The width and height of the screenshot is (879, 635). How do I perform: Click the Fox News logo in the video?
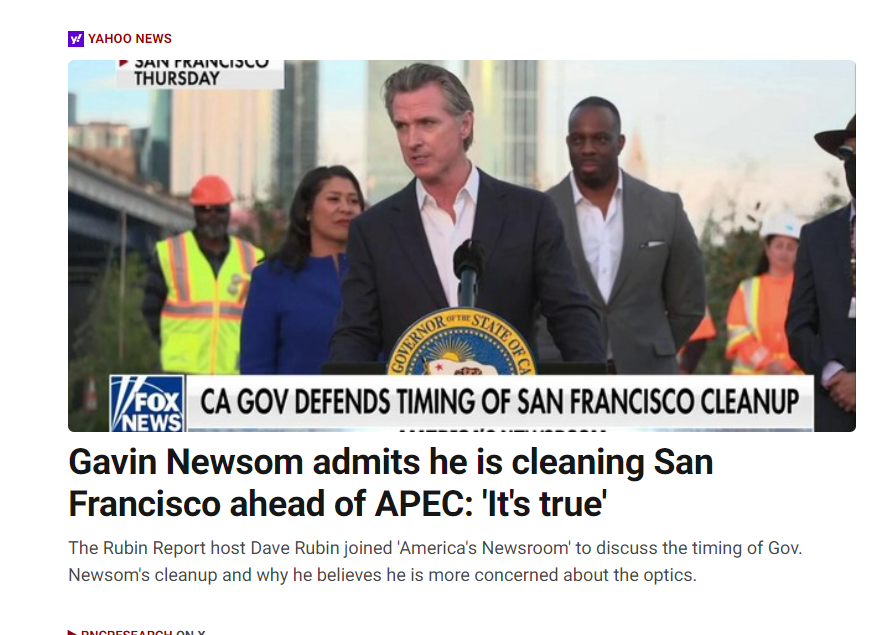coord(148,404)
